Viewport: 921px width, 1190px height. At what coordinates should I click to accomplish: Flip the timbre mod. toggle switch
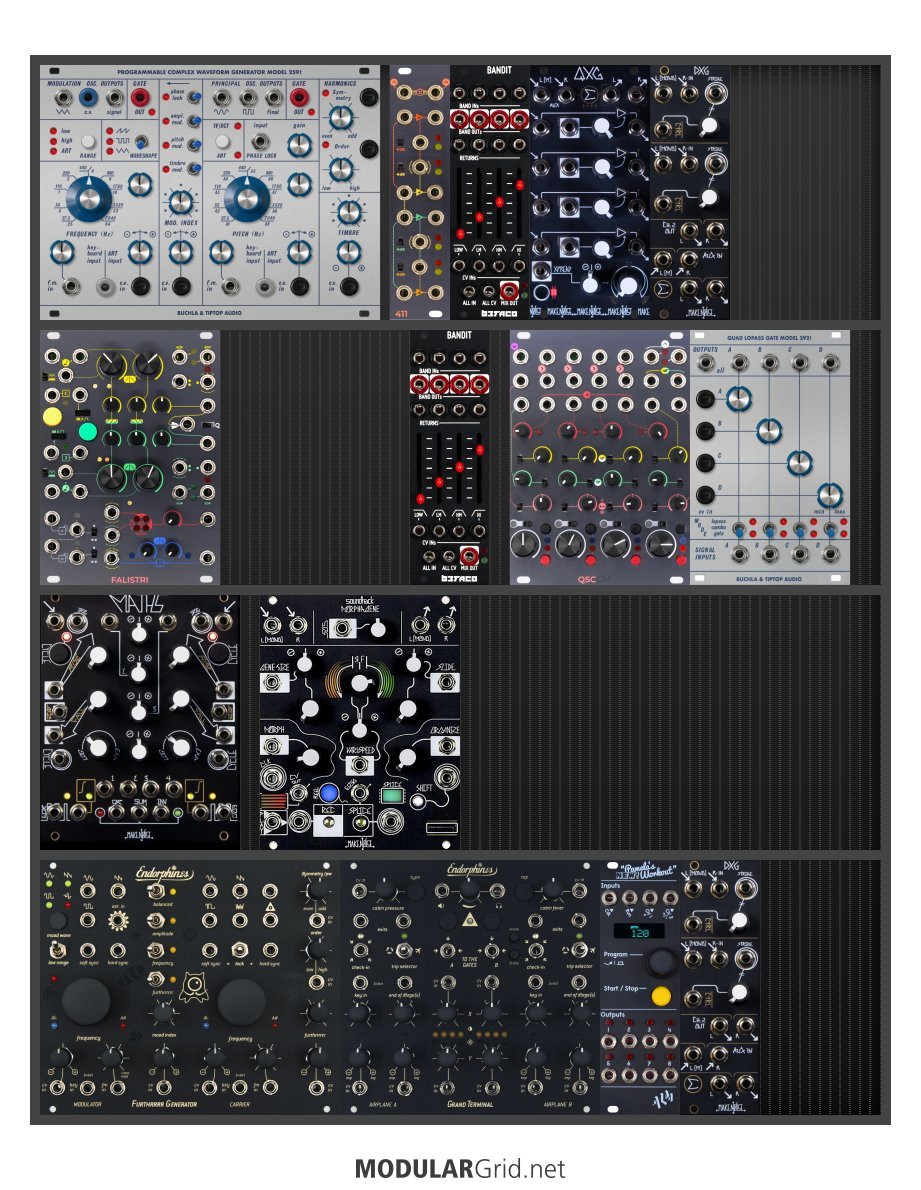(x=193, y=168)
